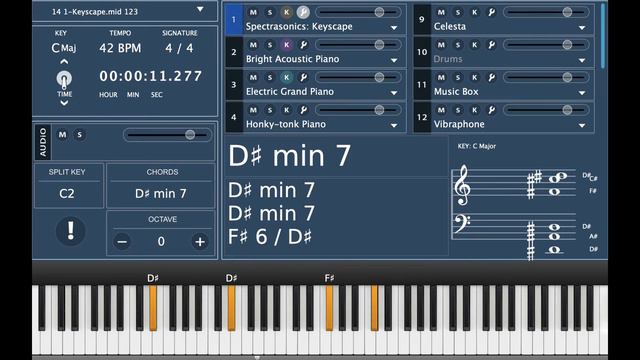Click the Celesta track volume slider
640x360 pixels.
[x=546, y=12]
